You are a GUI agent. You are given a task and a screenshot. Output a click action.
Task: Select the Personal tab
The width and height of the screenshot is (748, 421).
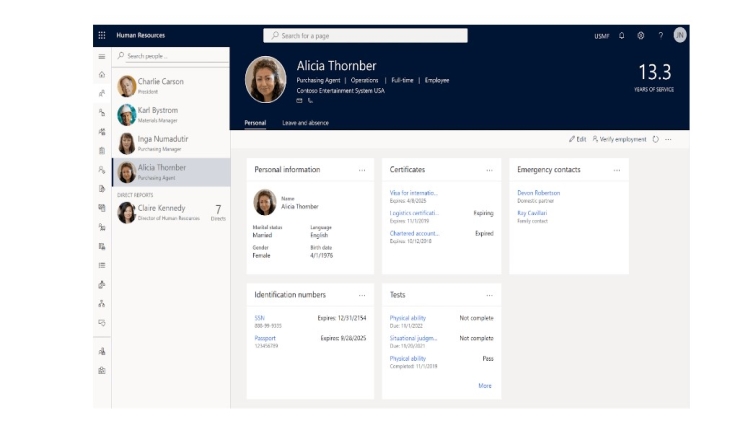(255, 123)
